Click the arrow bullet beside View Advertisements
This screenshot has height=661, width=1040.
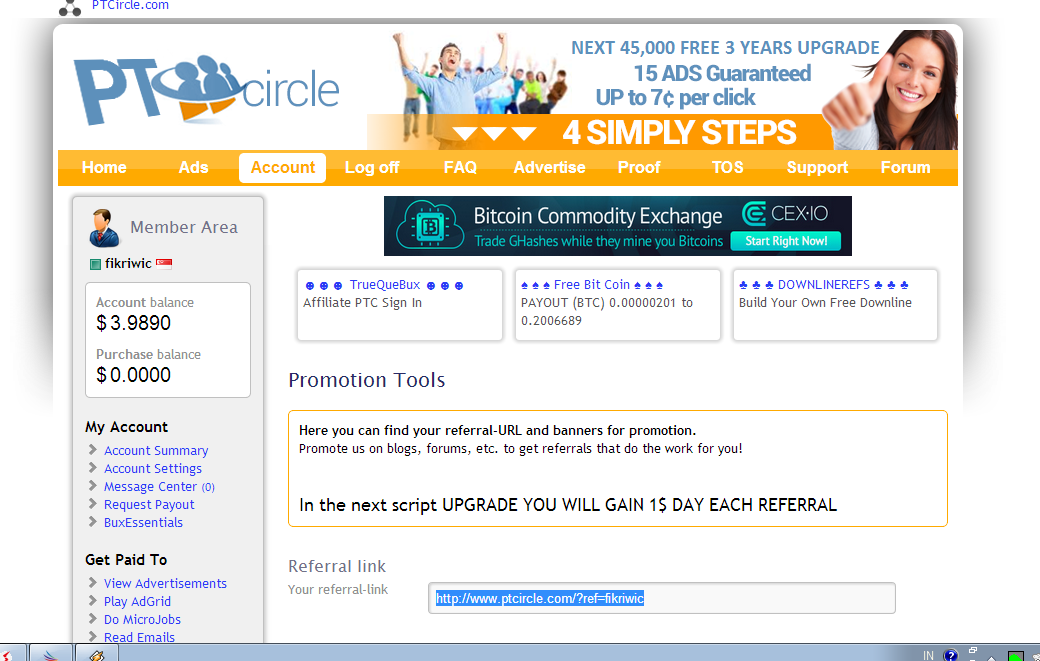click(93, 583)
